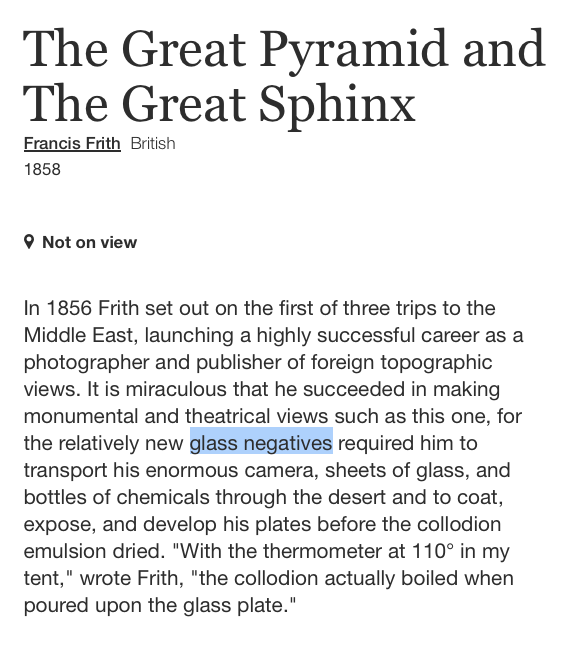Click the word 'topographic' in paragraph

click(436, 363)
